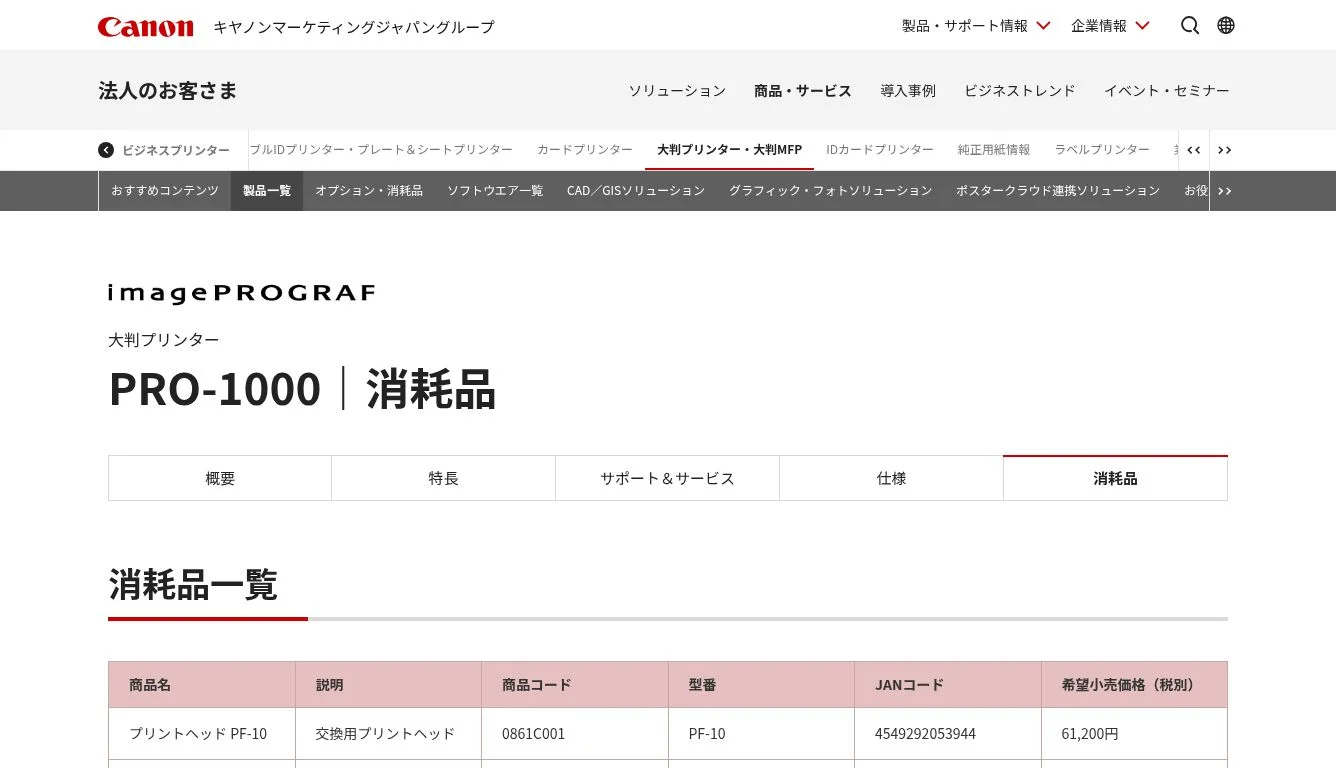Switch to the サポート＆サービス tab
This screenshot has width=1336, height=768.
click(668, 479)
